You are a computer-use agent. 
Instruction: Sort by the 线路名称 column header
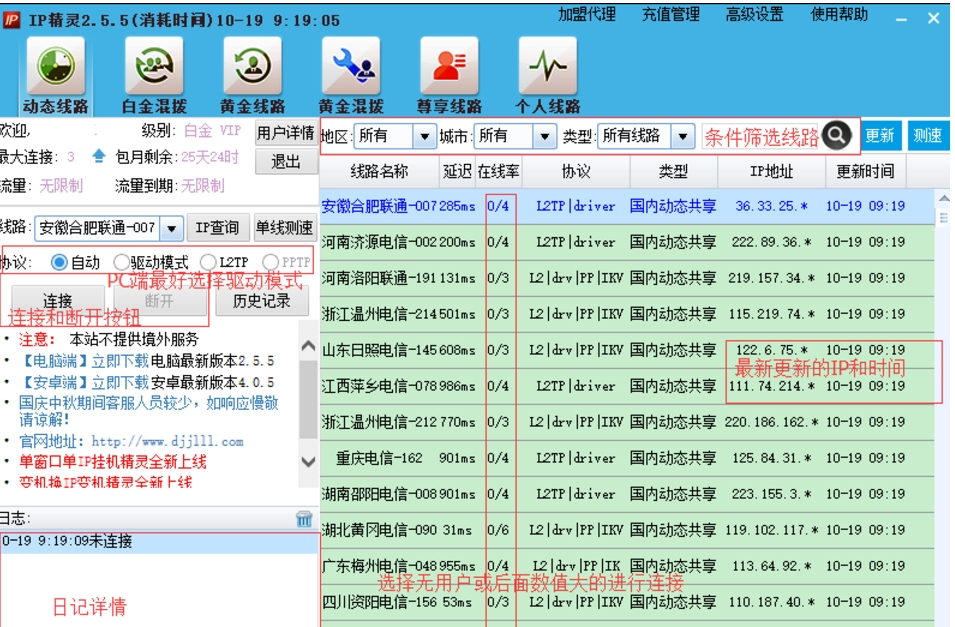(379, 172)
